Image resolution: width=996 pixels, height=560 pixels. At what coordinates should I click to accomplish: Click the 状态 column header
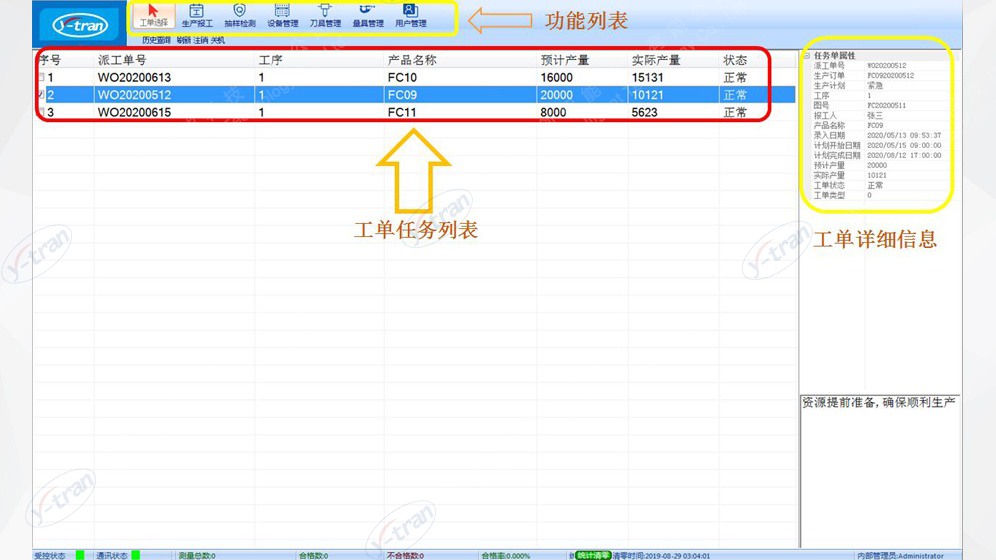coord(735,60)
